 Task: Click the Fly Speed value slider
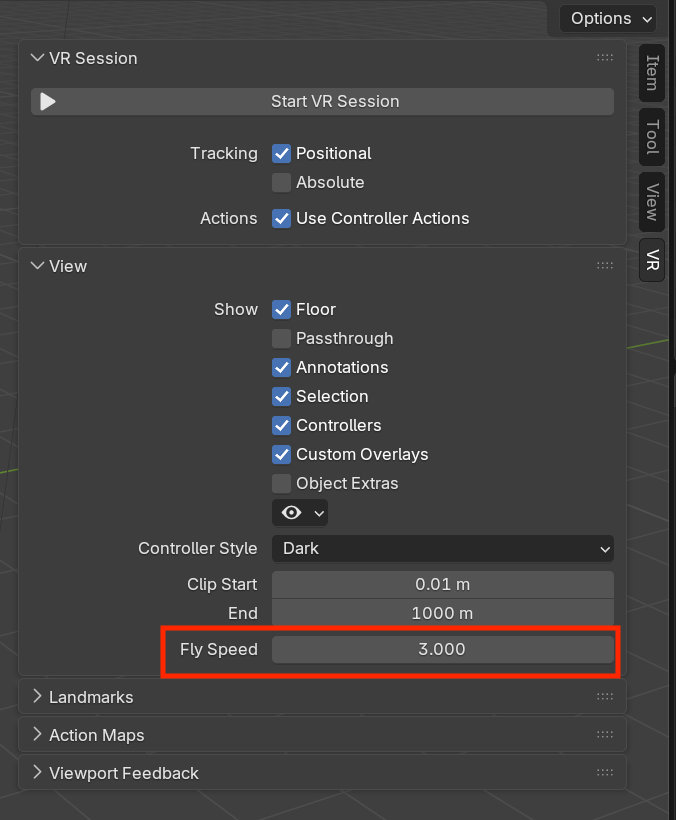click(442, 650)
